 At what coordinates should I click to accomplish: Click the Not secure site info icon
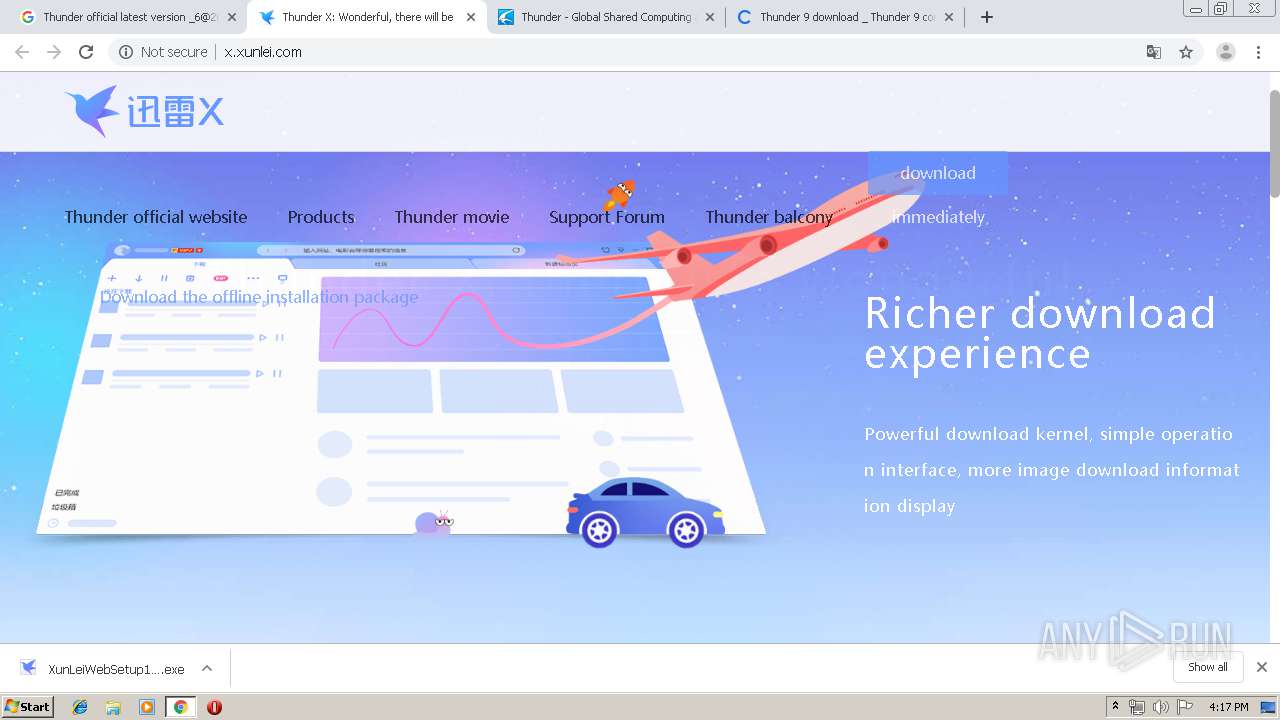(126, 52)
